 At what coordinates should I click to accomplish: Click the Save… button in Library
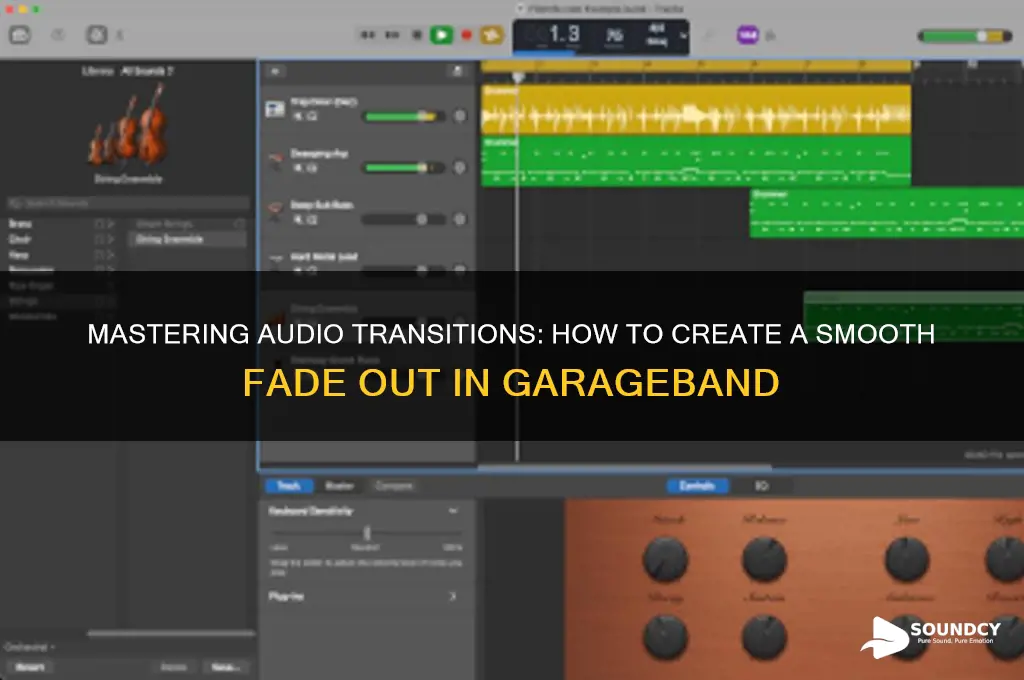click(x=226, y=667)
